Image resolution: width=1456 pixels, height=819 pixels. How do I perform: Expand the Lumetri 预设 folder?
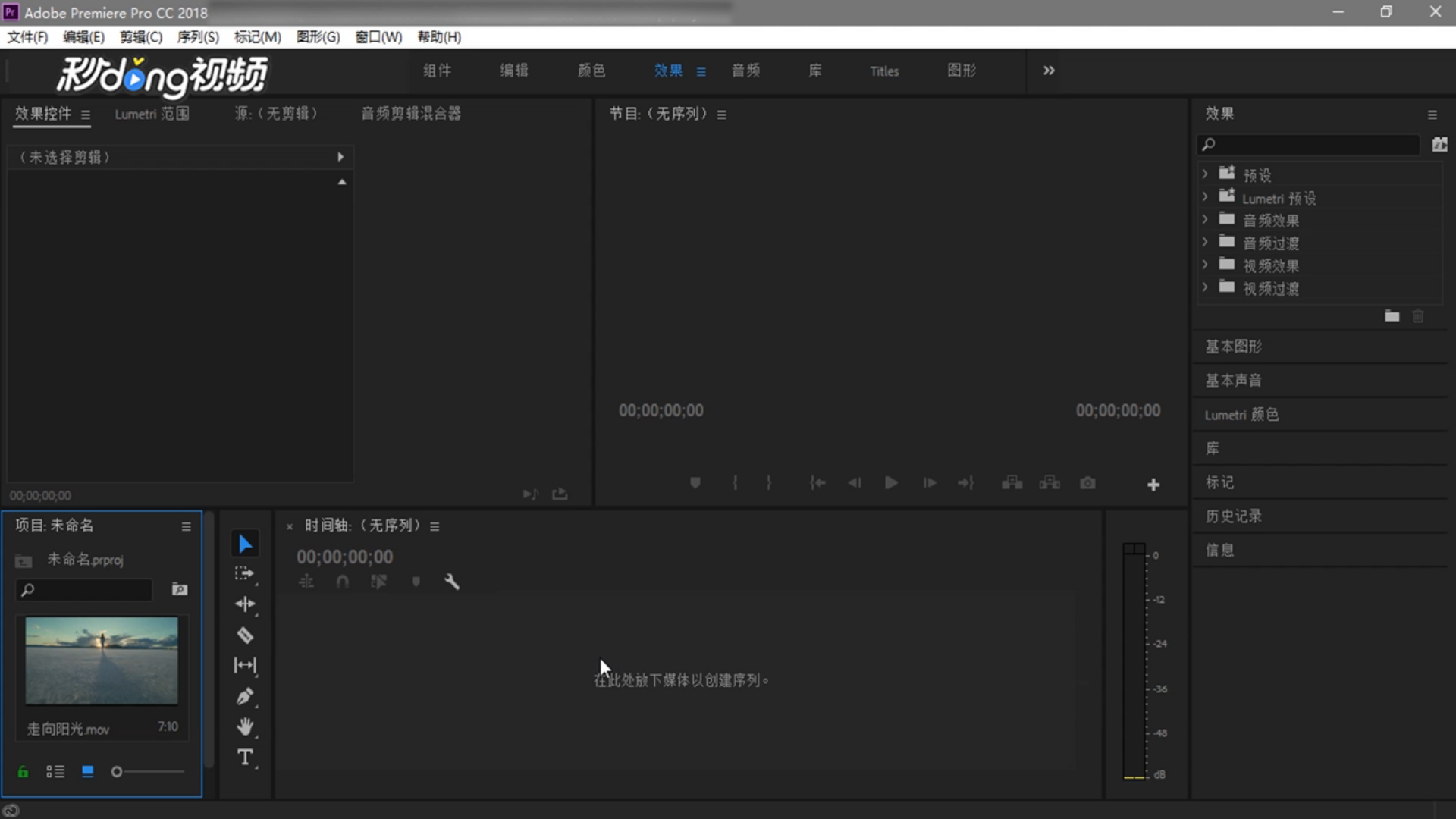(x=1205, y=197)
